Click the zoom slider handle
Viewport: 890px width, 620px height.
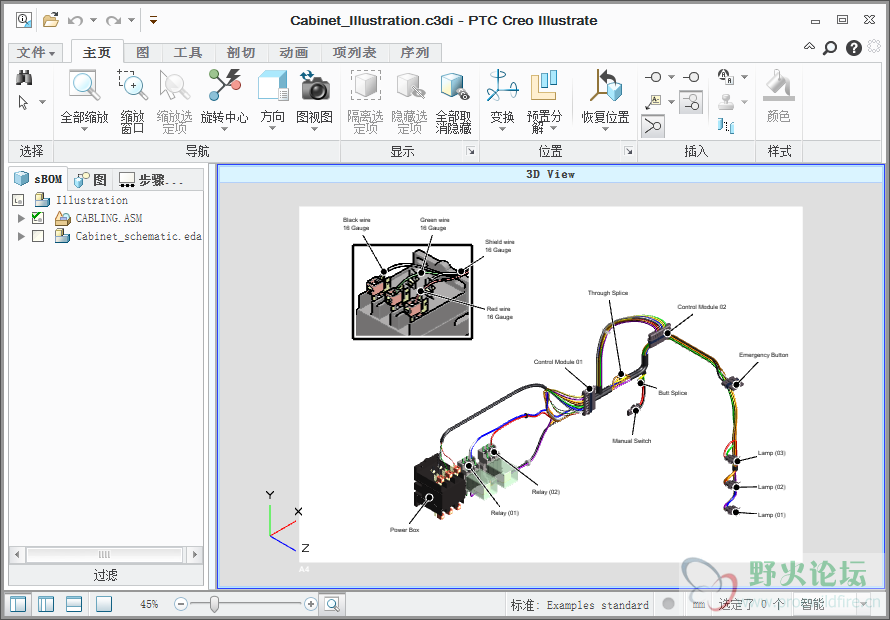(214, 604)
